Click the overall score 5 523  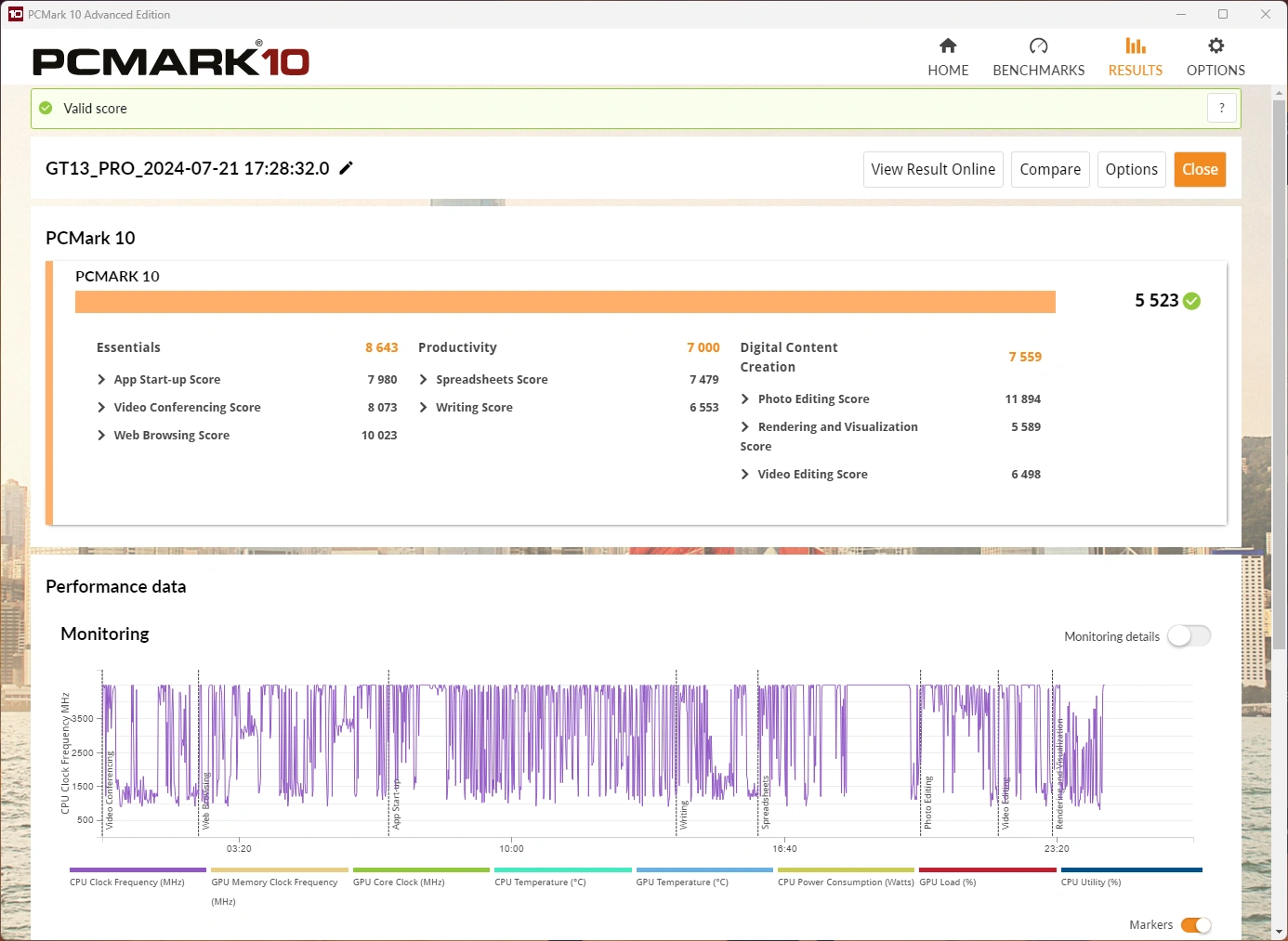point(1156,300)
